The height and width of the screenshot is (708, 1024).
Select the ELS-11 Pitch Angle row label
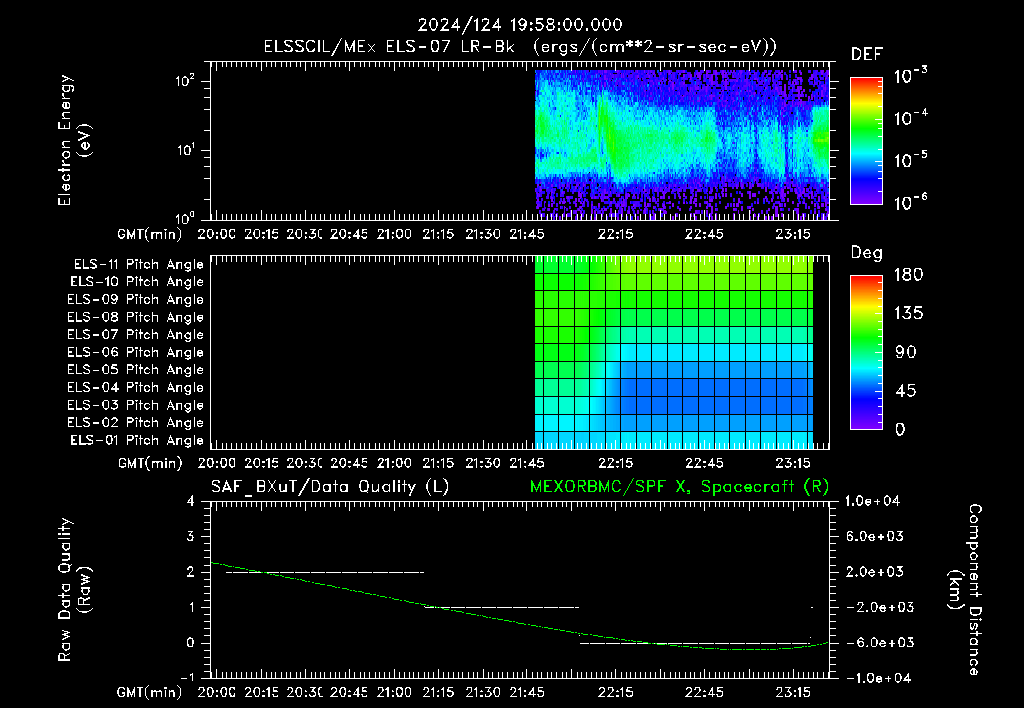pyautogui.click(x=138, y=265)
